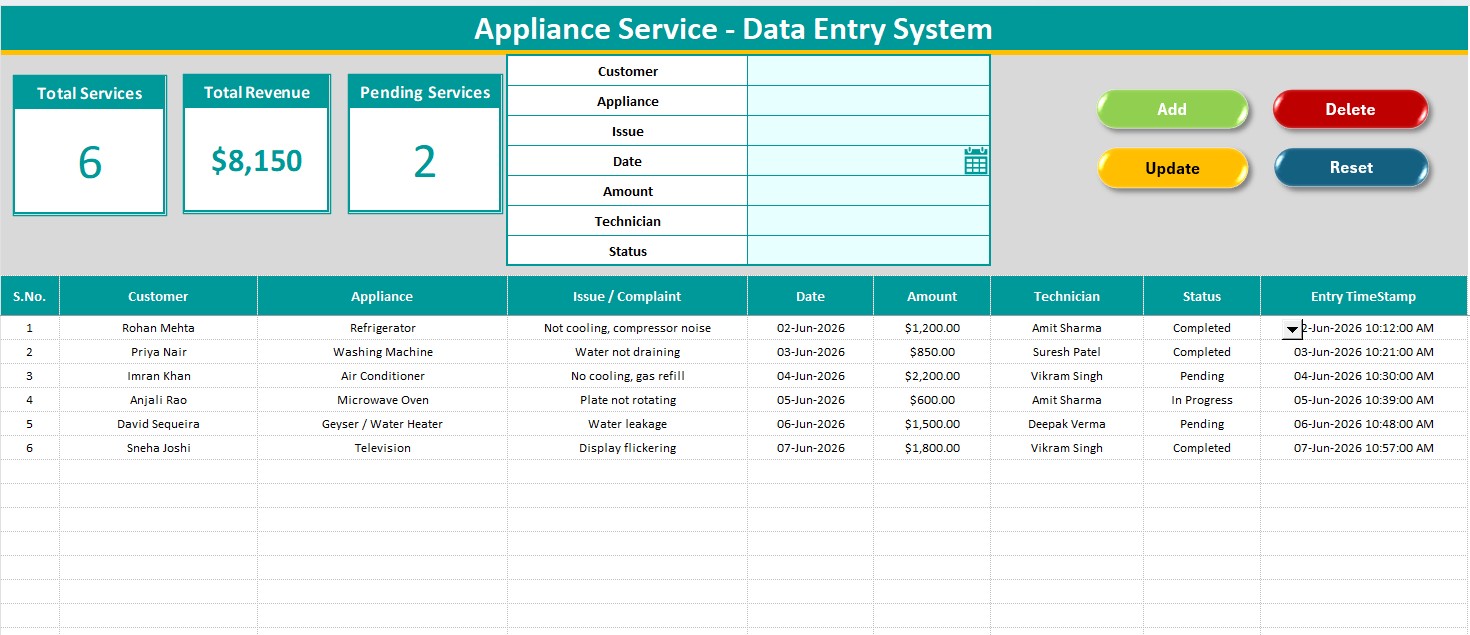Viewport: 1470px width, 635px height.
Task: Select 'Water not draining' issue cell
Action: pyautogui.click(x=627, y=352)
